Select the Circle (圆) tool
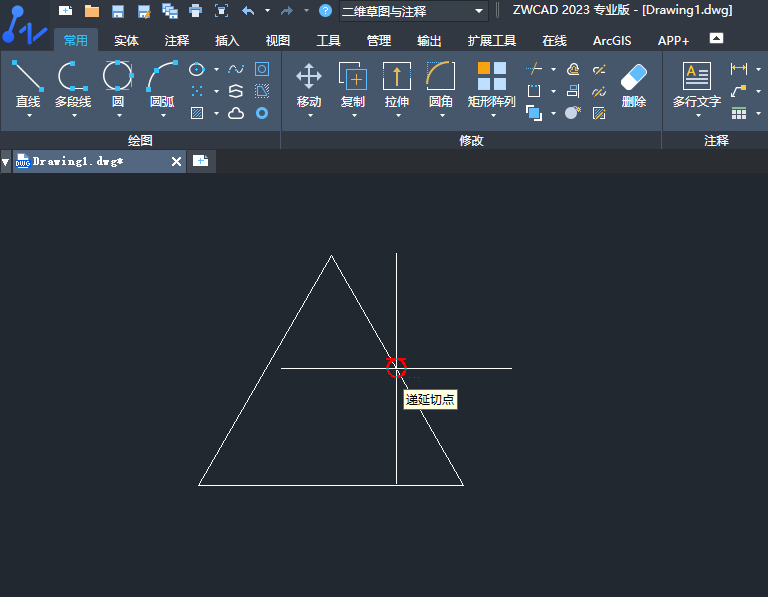 click(118, 83)
